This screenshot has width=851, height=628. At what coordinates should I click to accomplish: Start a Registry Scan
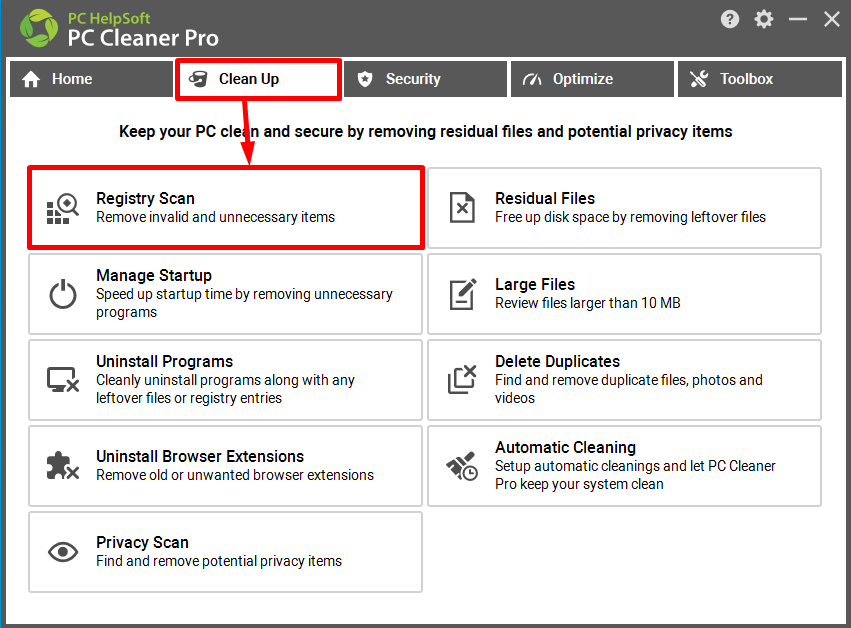click(x=226, y=208)
